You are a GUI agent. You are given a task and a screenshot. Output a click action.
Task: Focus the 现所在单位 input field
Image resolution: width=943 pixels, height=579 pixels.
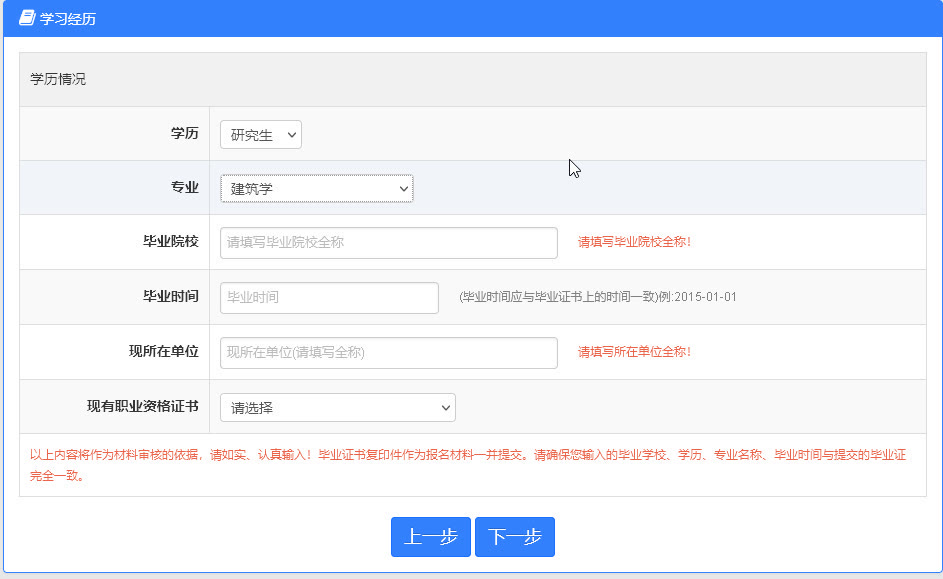389,353
